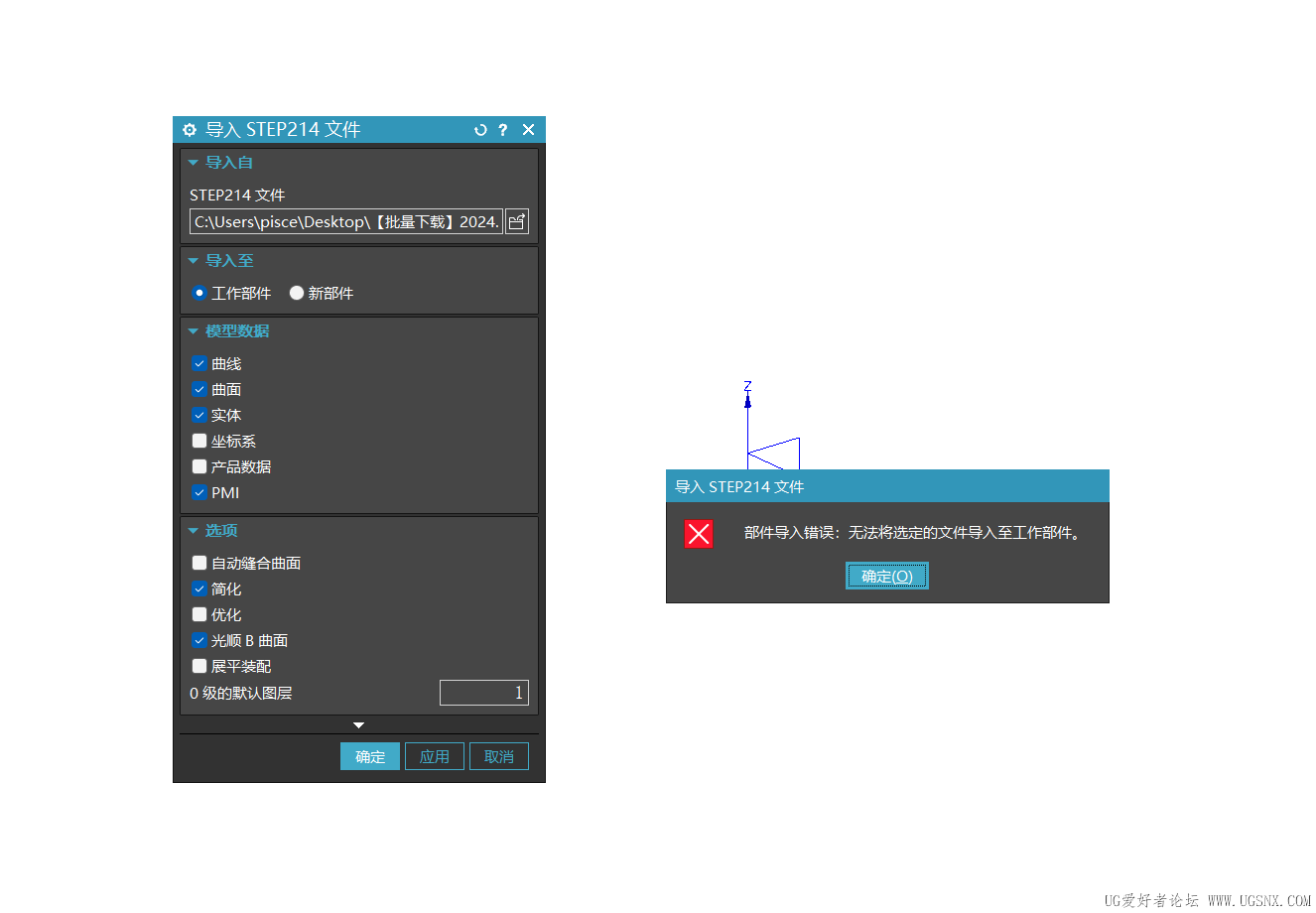Image resolution: width=1316 pixels, height=913 pixels.
Task: Click the 应用 button
Action: 435,756
